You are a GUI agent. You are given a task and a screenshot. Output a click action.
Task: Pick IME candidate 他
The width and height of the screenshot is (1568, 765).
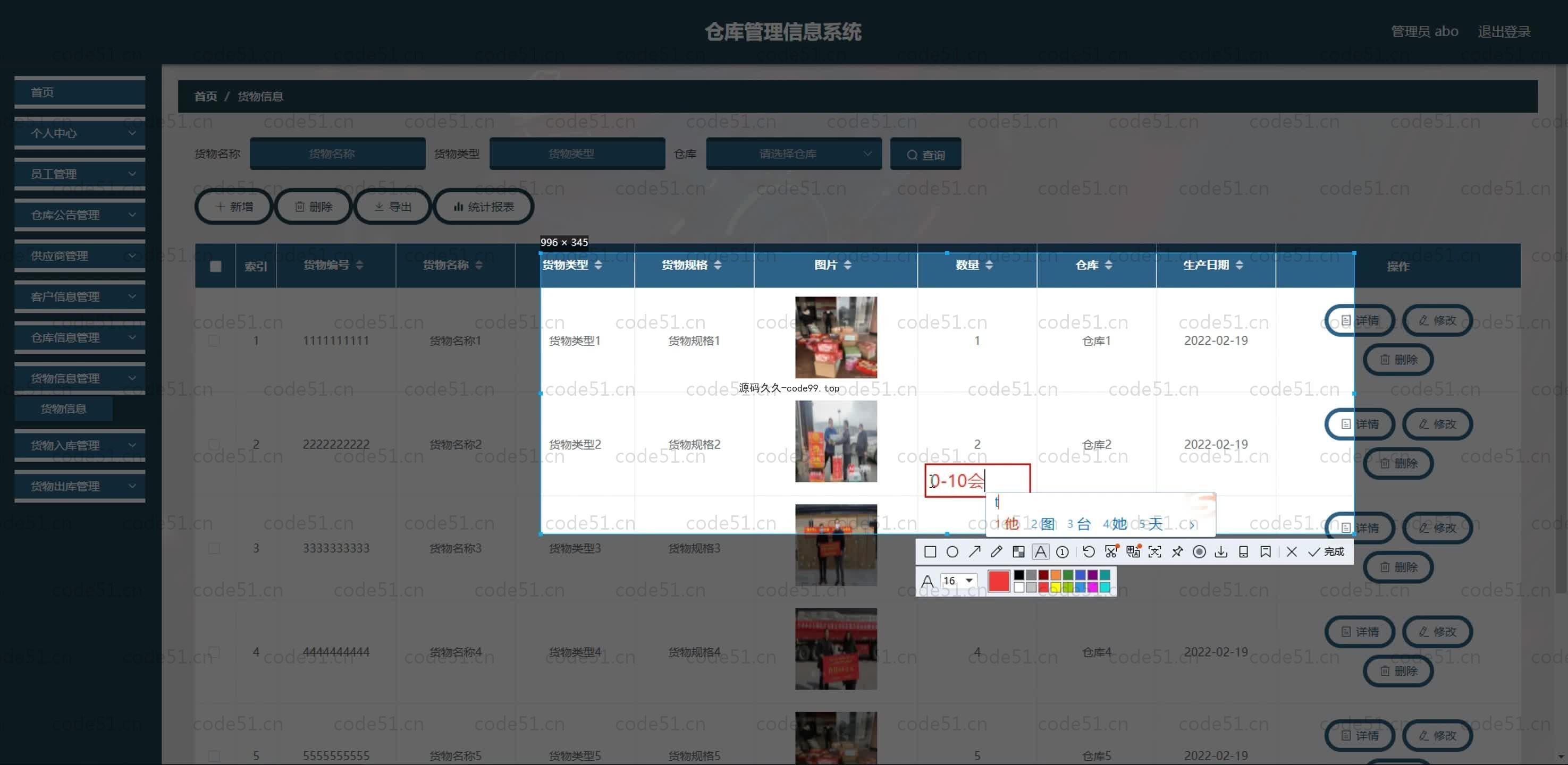1007,524
